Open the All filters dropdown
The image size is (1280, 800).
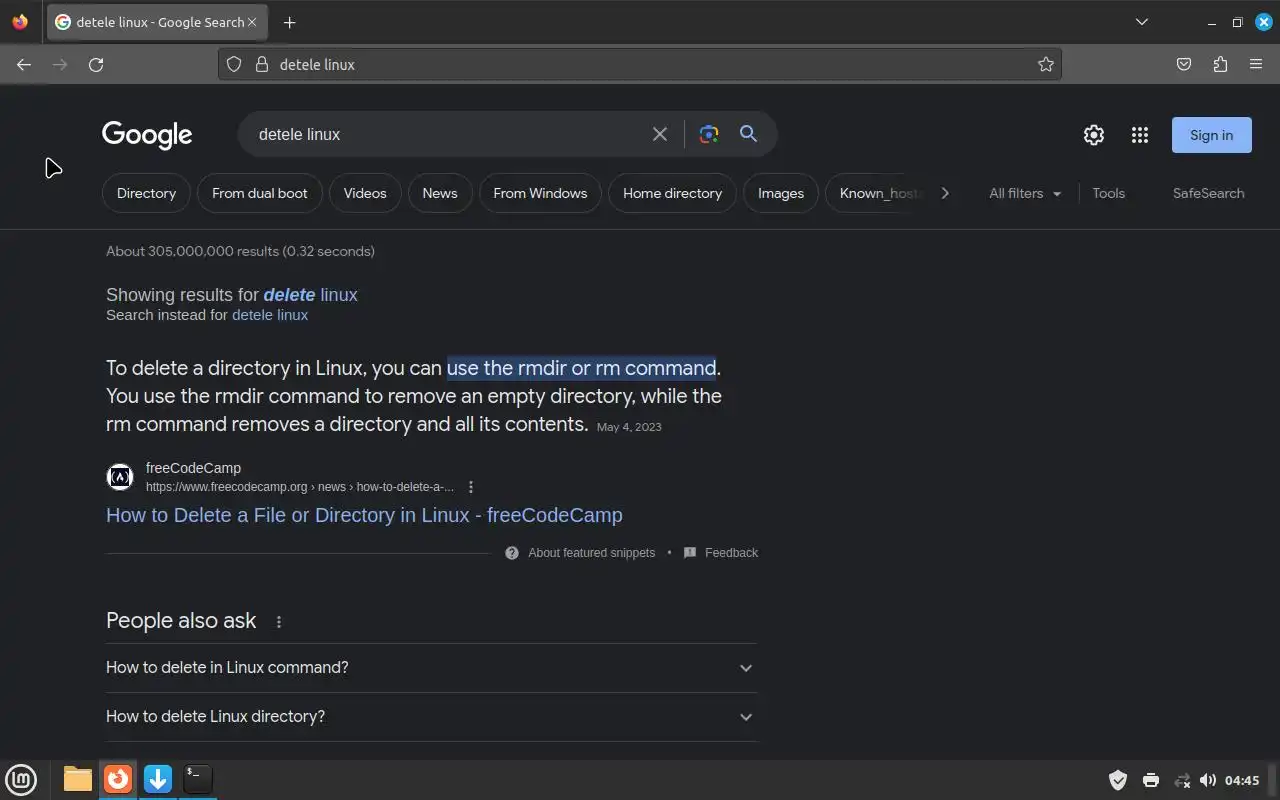coord(1025,193)
